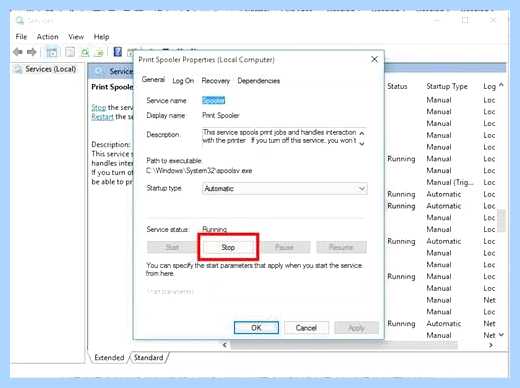The image size is (520, 388).
Task: Click the greyed Start service button
Action: [x=172, y=247]
